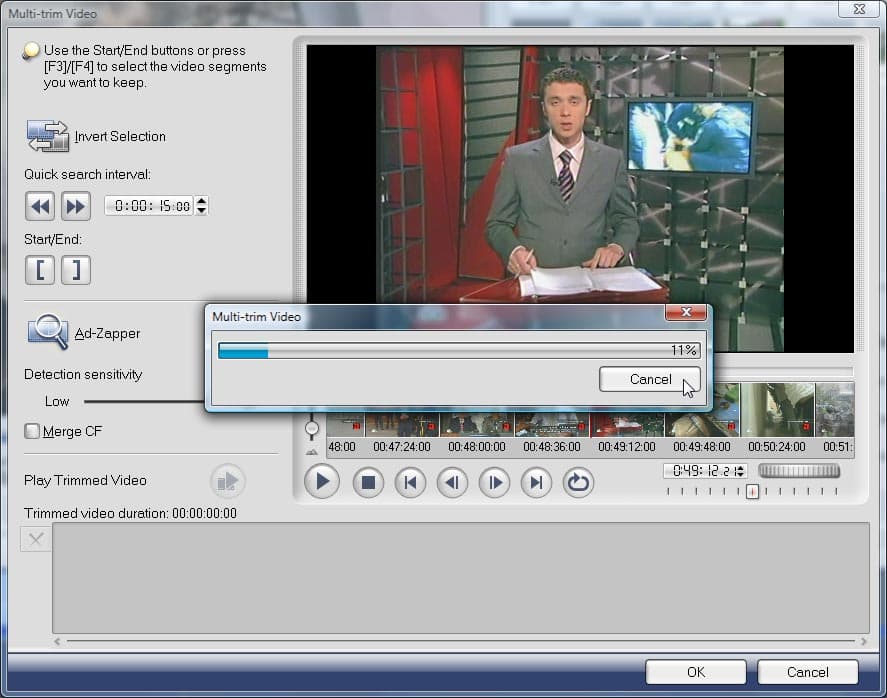Viewport: 887px width, 698px height.
Task: Click the hint lightbulb icon
Action: 31,50
